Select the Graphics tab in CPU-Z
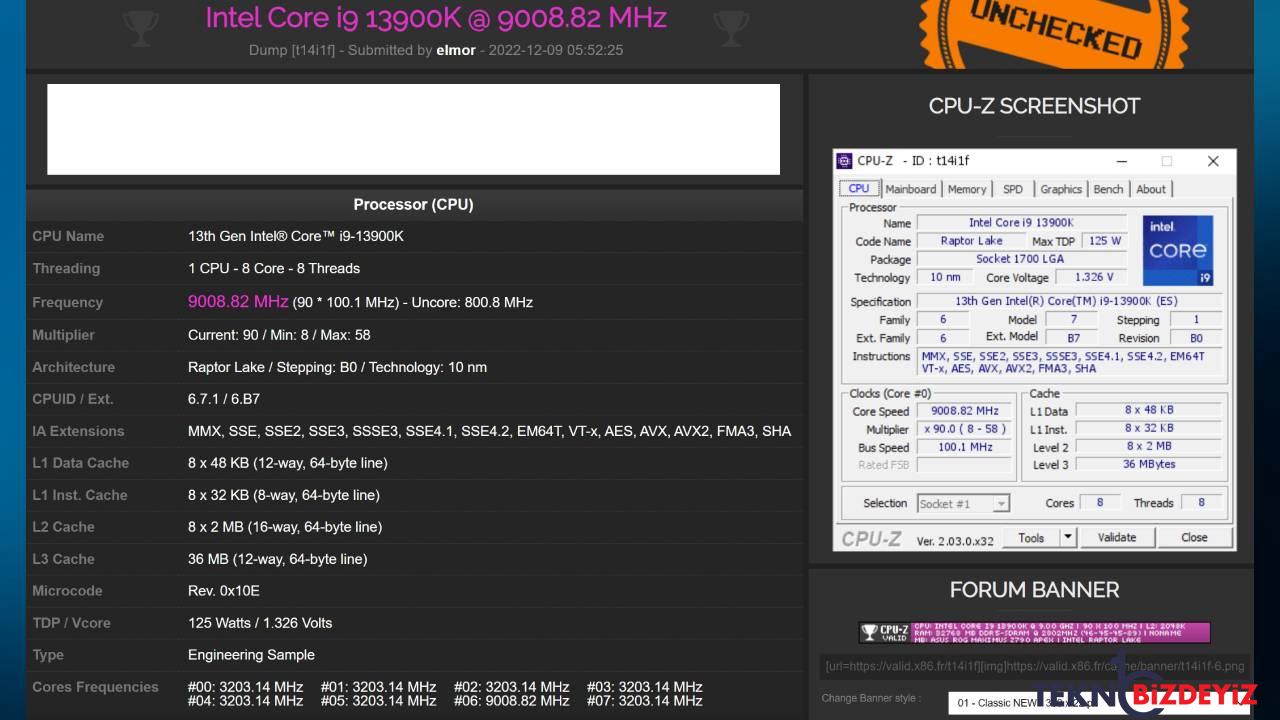Screen dimensions: 1280x720 (1061, 189)
